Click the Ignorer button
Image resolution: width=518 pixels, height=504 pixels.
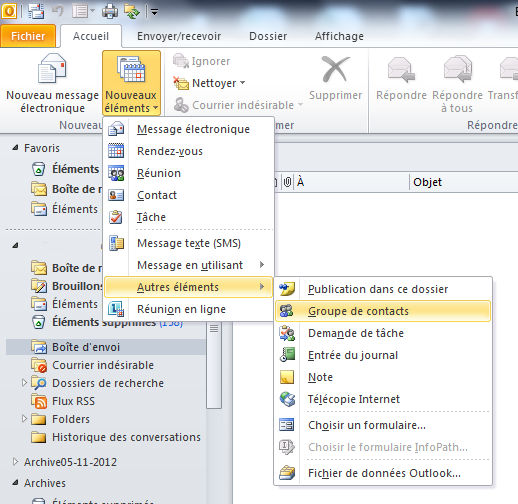pos(202,61)
